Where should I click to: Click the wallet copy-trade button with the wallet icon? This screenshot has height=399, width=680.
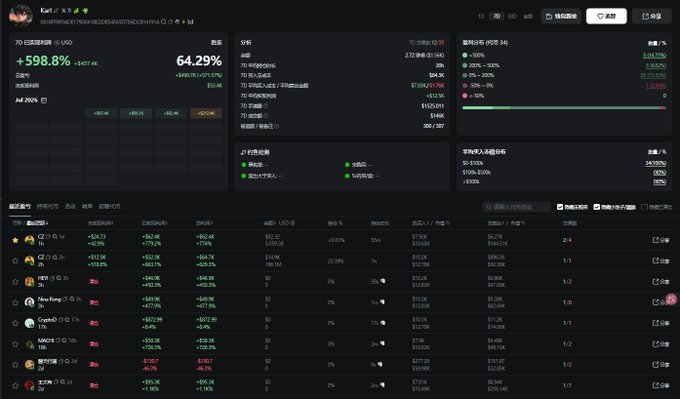[561, 16]
